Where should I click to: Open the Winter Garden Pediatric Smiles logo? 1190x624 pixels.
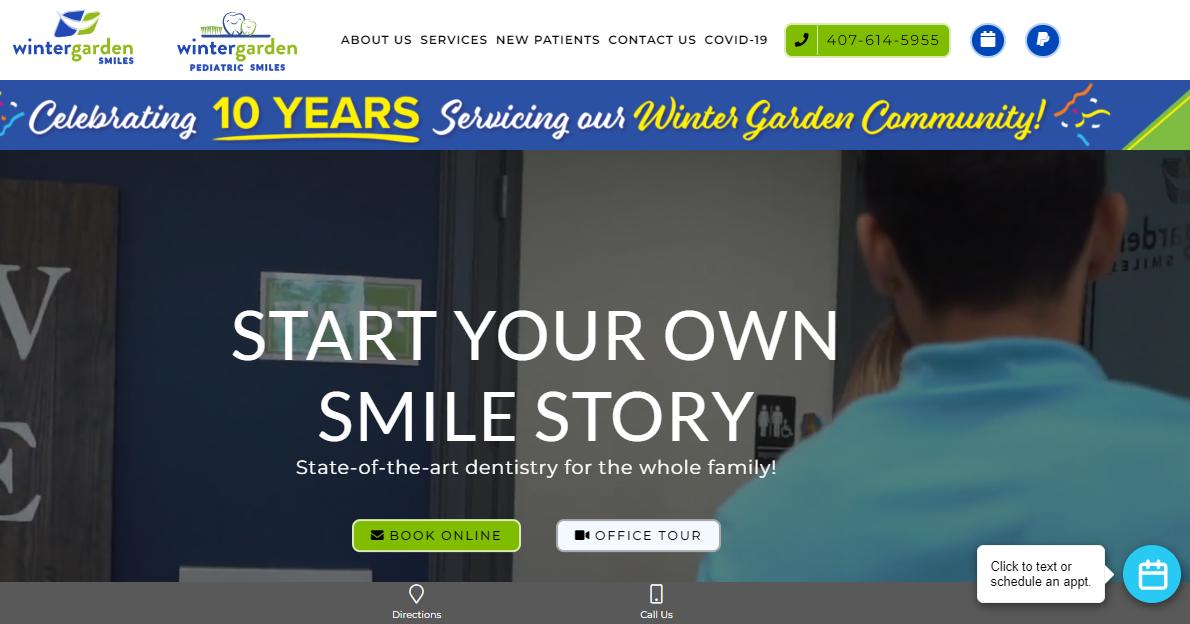pyautogui.click(x=237, y=42)
